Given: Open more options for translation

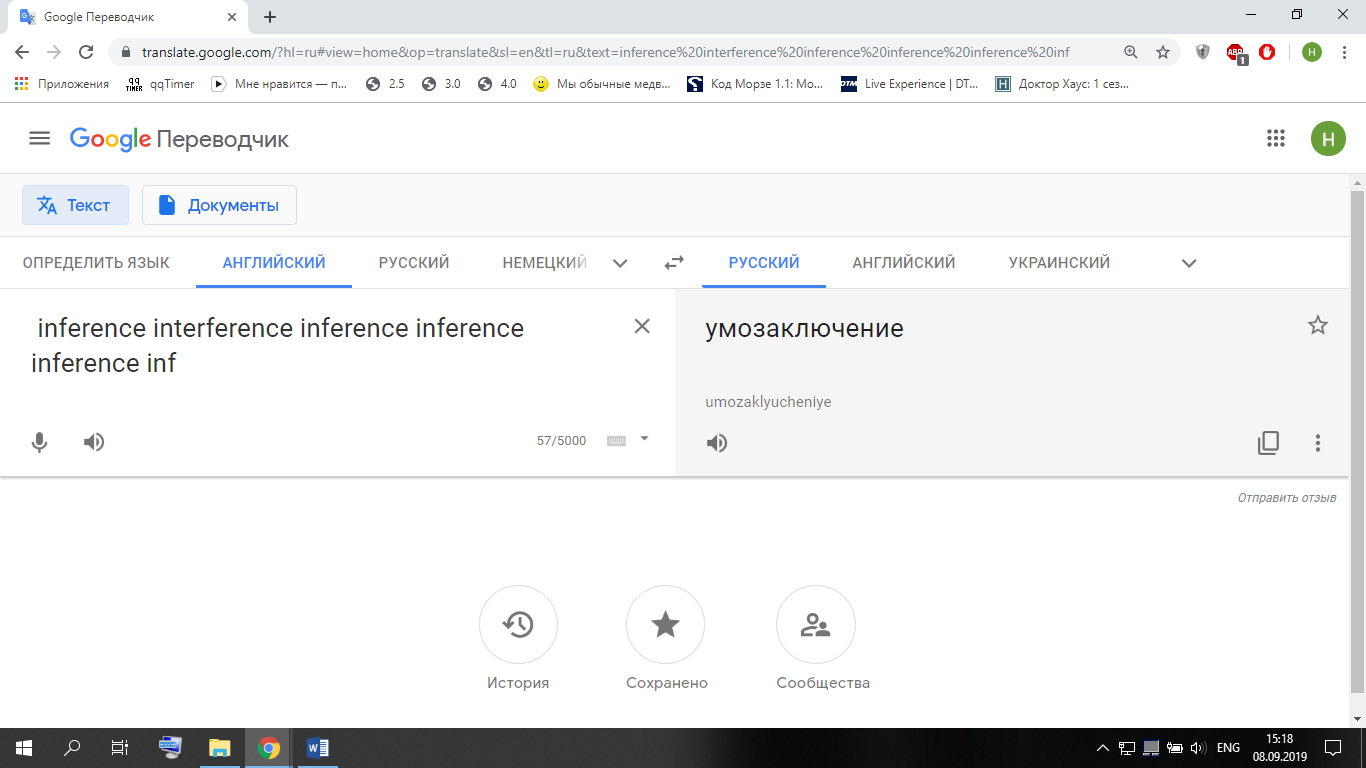Looking at the screenshot, I should [1318, 443].
